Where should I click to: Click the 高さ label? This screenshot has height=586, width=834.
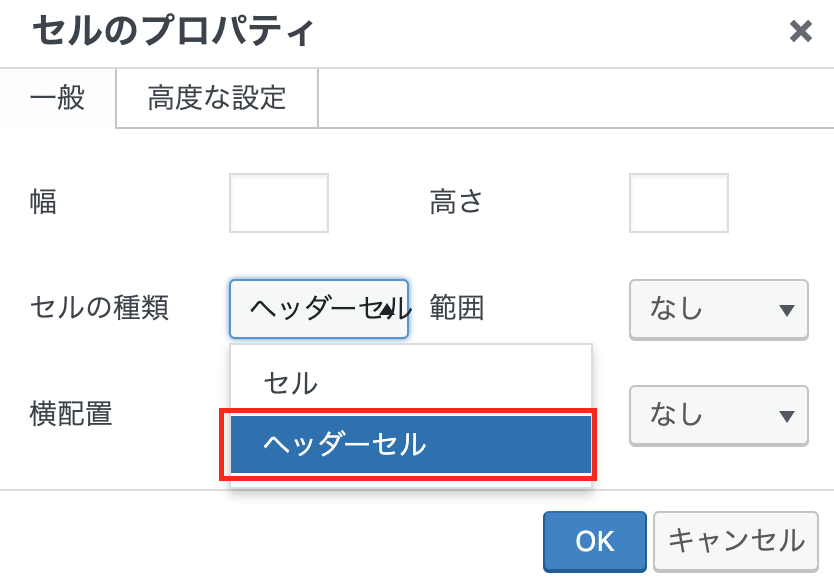(456, 203)
